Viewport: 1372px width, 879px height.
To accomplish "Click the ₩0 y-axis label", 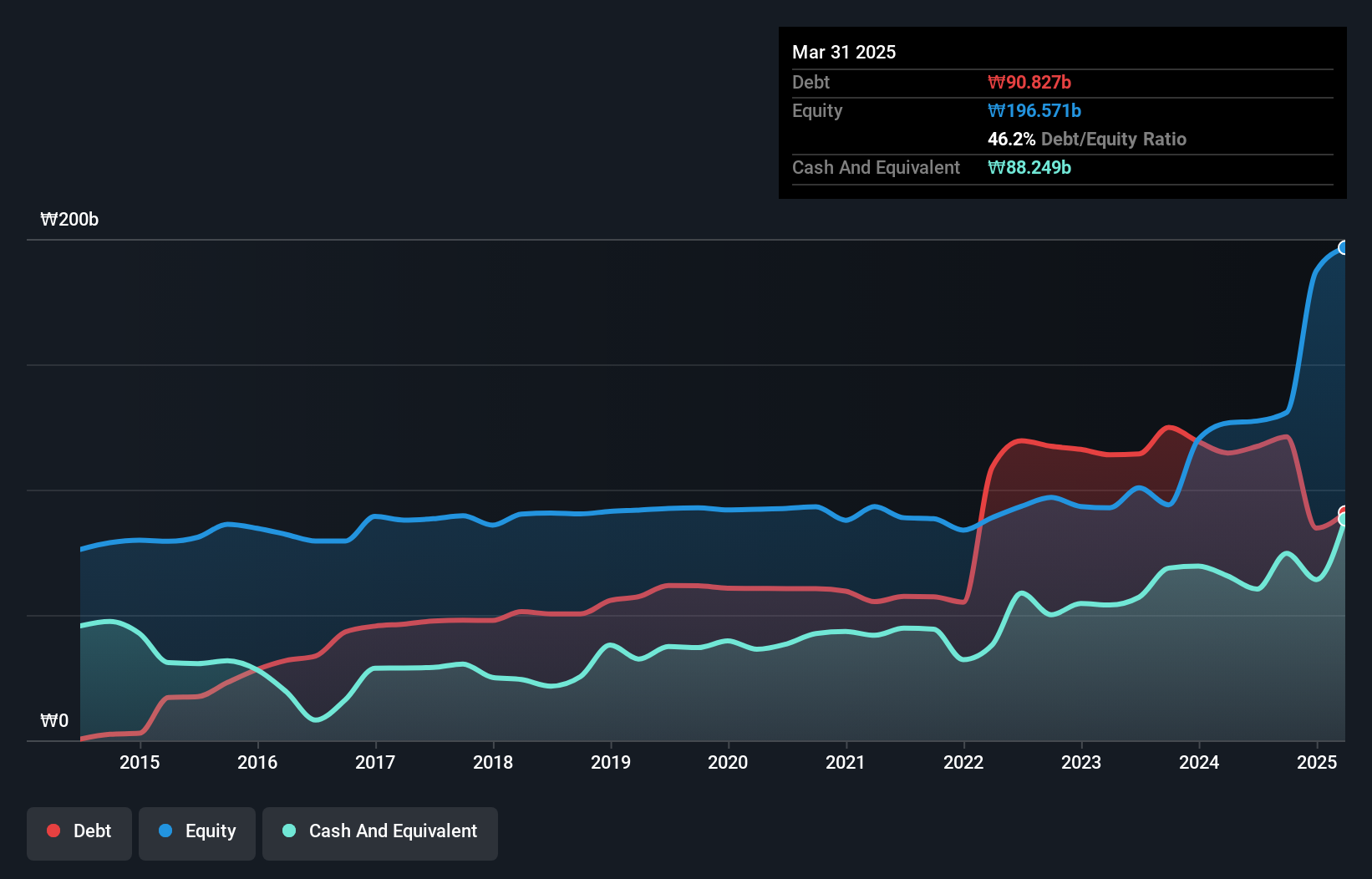I will click(54, 721).
